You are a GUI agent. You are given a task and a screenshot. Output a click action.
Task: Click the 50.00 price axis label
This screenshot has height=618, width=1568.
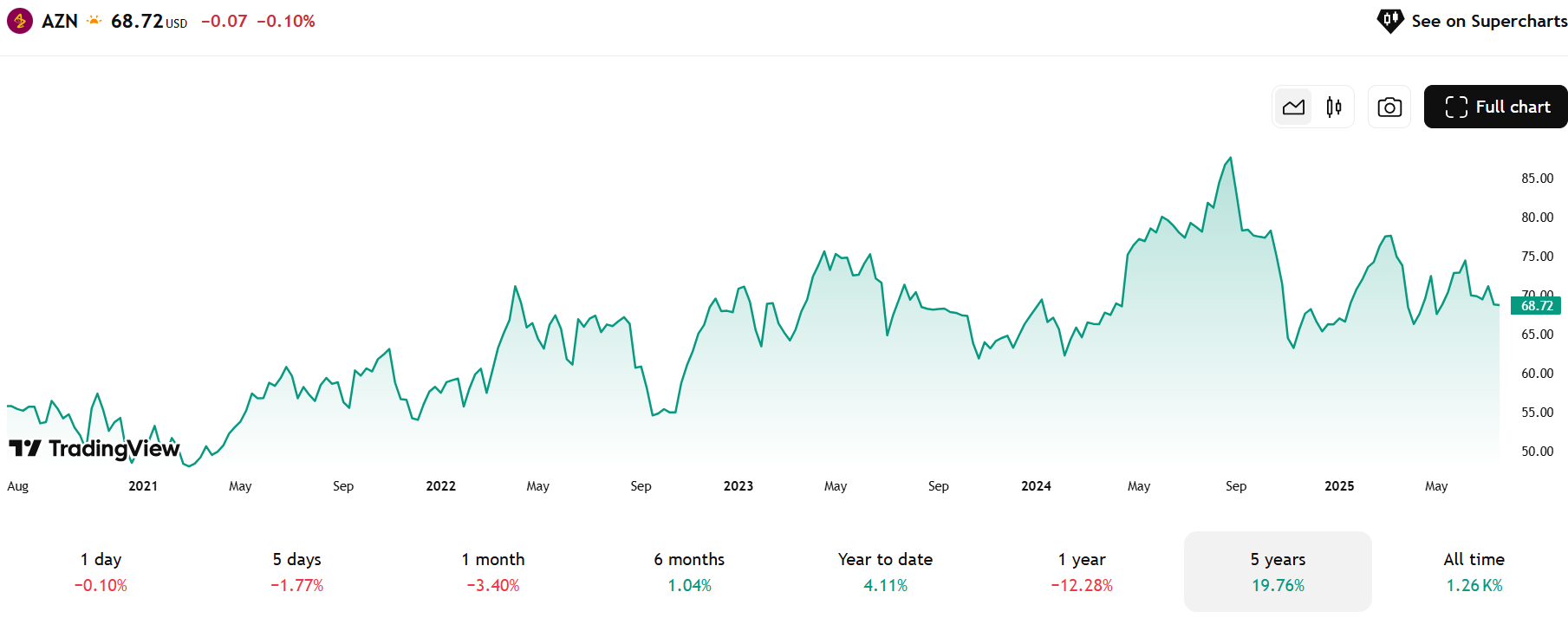pyautogui.click(x=1538, y=452)
